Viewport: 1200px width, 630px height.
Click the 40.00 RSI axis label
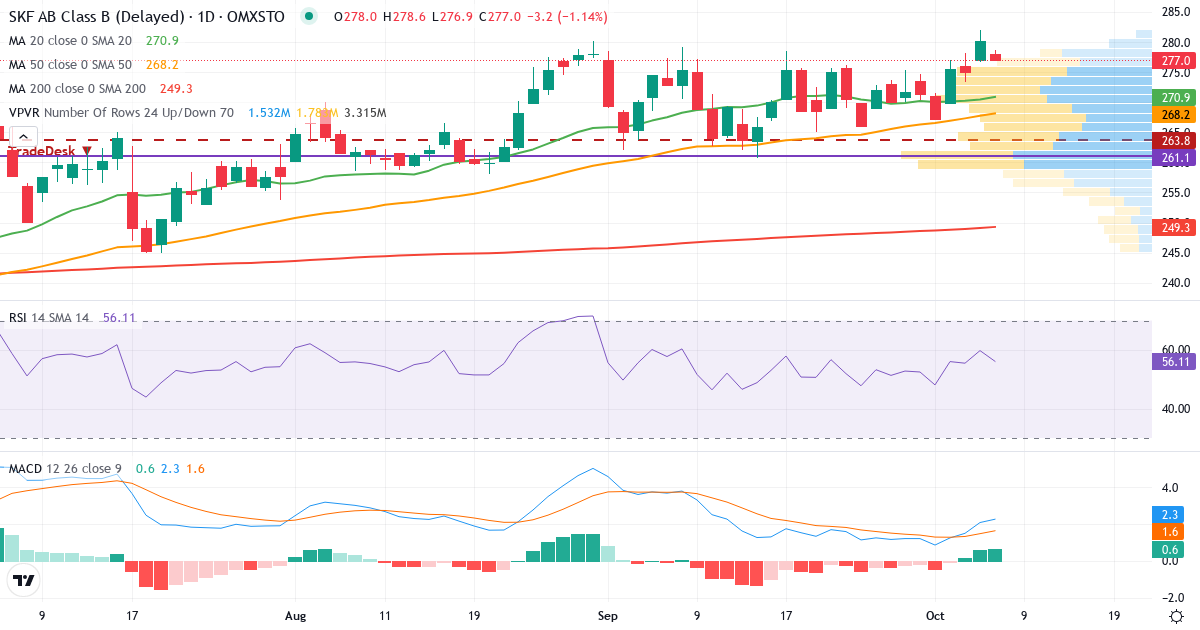1175,408
